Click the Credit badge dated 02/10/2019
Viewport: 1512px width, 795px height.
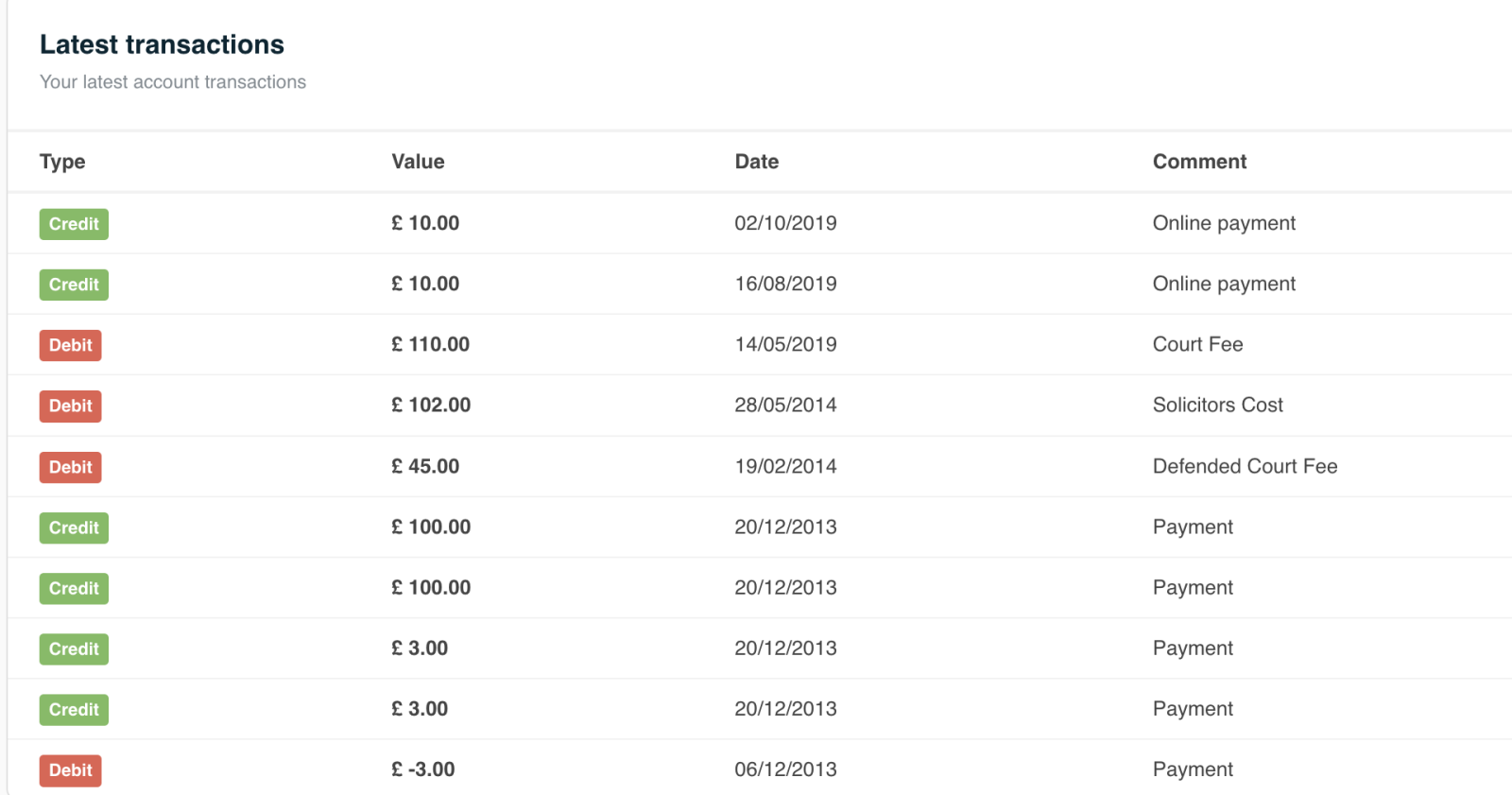coord(74,224)
